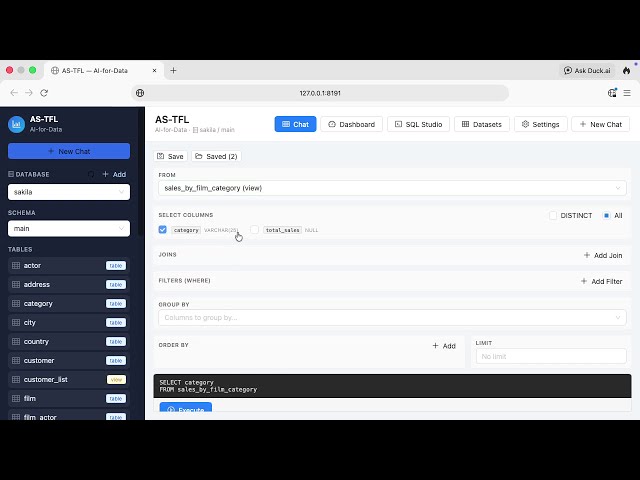The height and width of the screenshot is (480, 640).
Task: Open Saved (2) queries
Action: pos(216,156)
